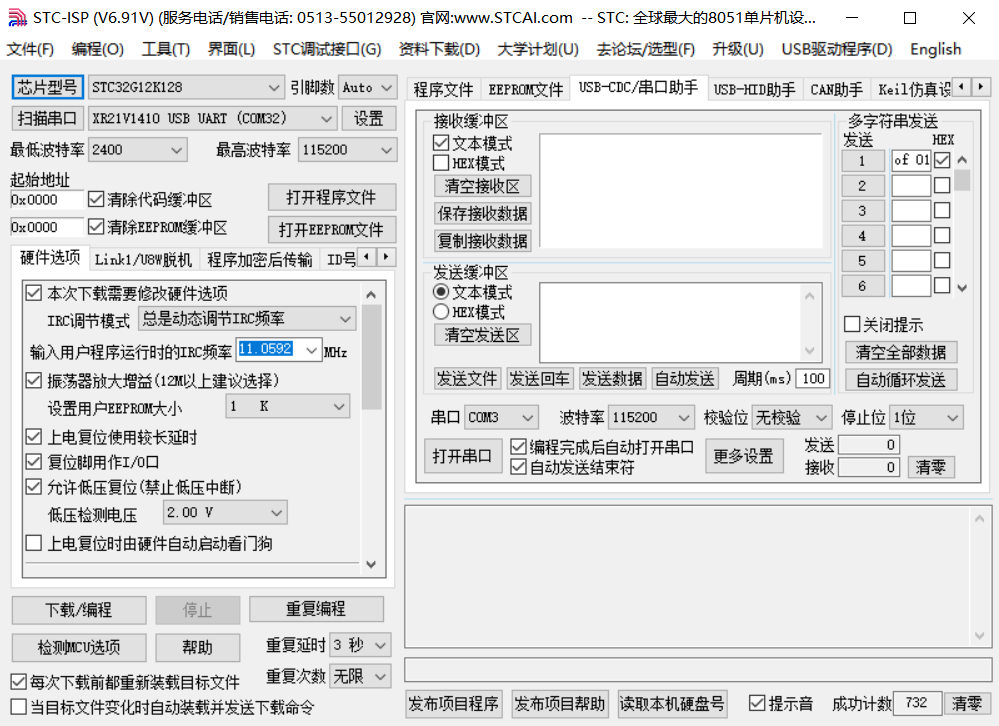Switch to USB-HID助手 tab
The width and height of the screenshot is (999, 726).
(754, 90)
